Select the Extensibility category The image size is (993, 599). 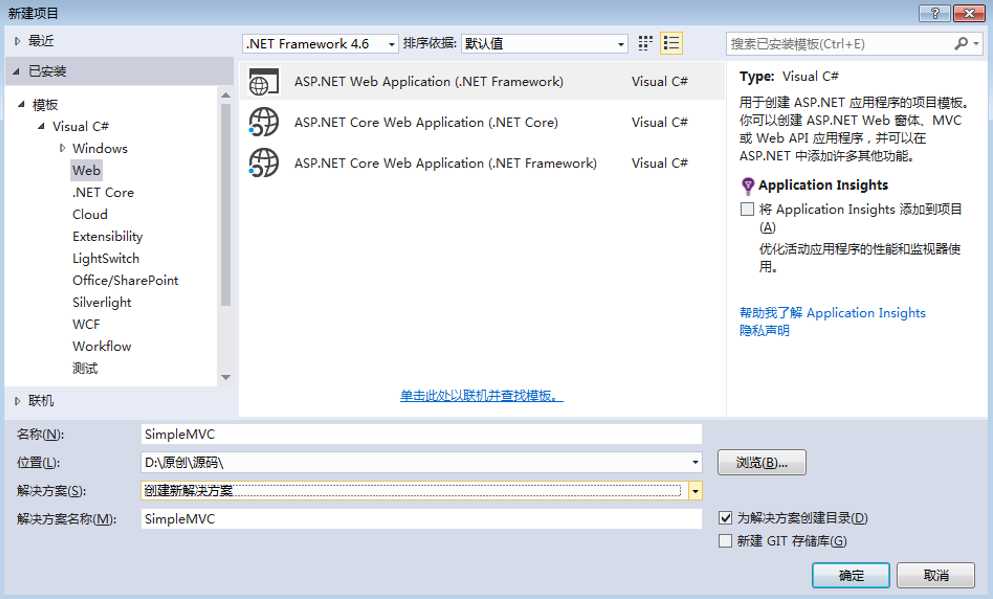click(x=108, y=237)
